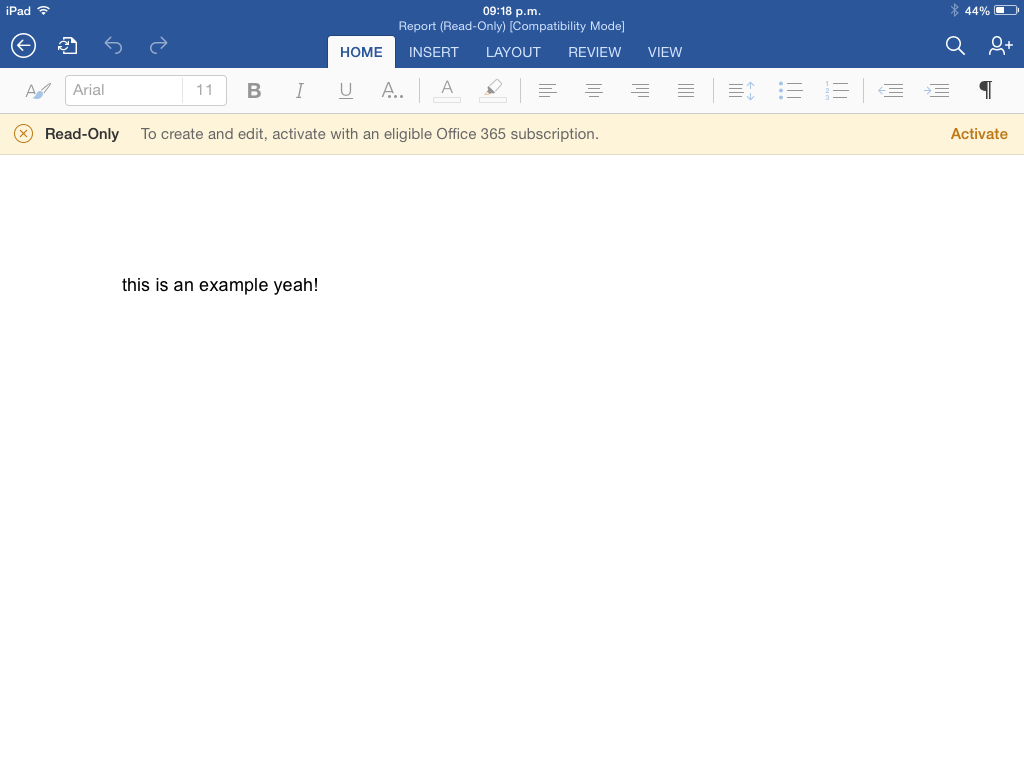
Task: Align text right
Action: pyautogui.click(x=640, y=90)
